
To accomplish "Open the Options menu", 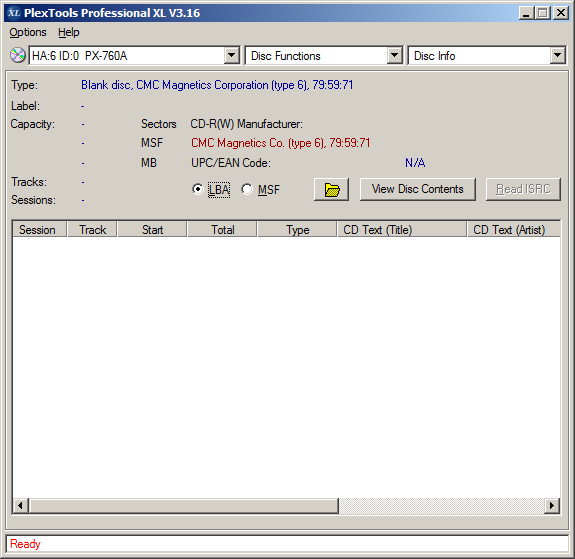I will (28, 32).
